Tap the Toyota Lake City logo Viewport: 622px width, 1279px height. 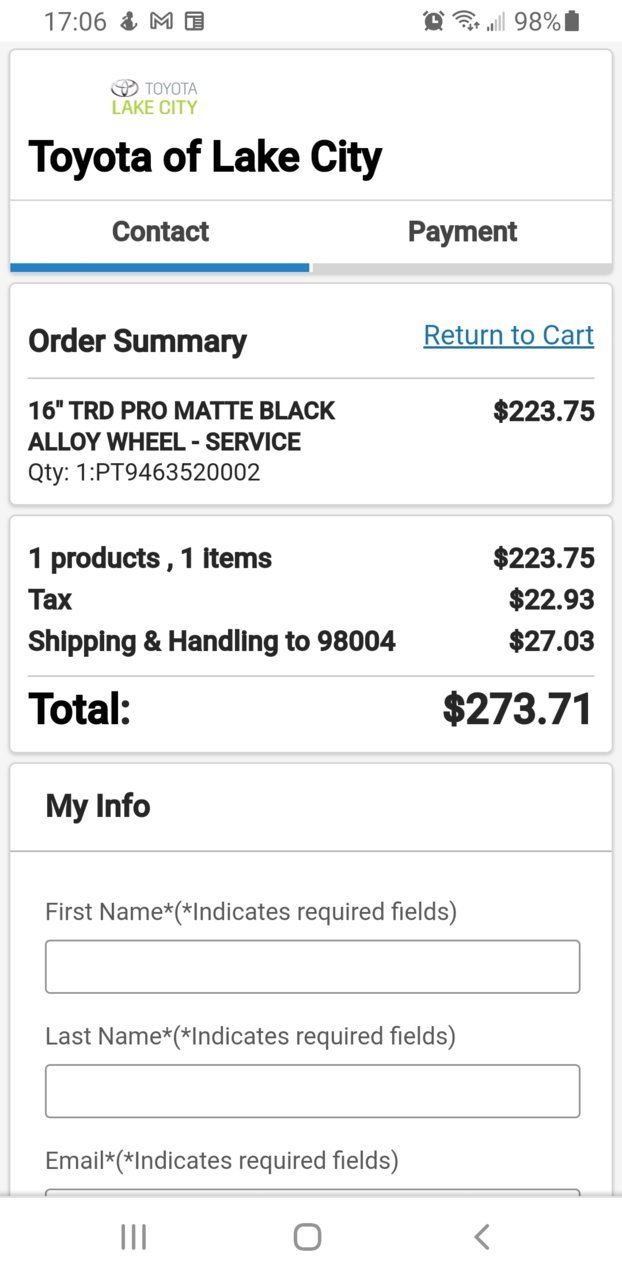(x=154, y=97)
